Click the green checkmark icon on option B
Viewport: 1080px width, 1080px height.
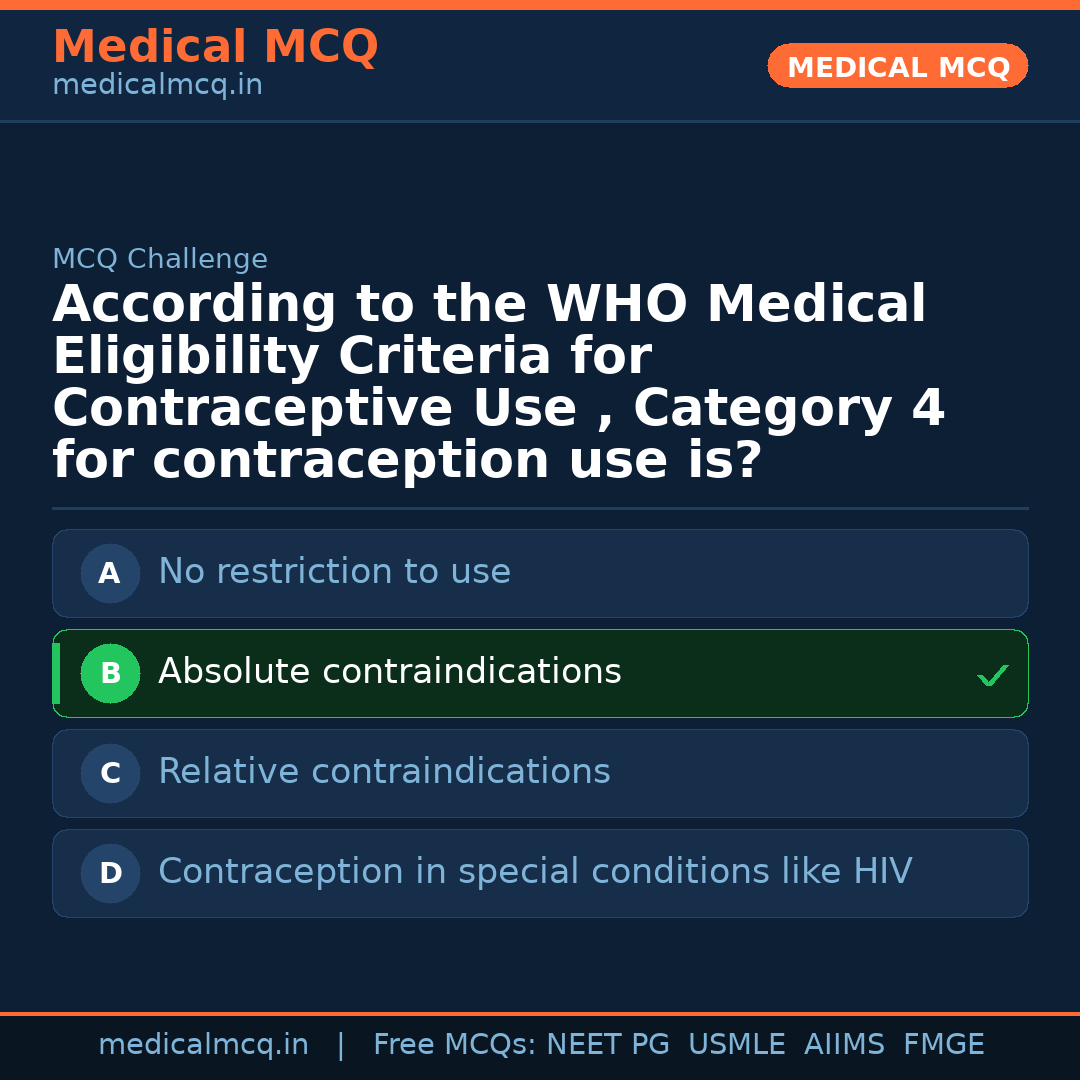(x=992, y=676)
